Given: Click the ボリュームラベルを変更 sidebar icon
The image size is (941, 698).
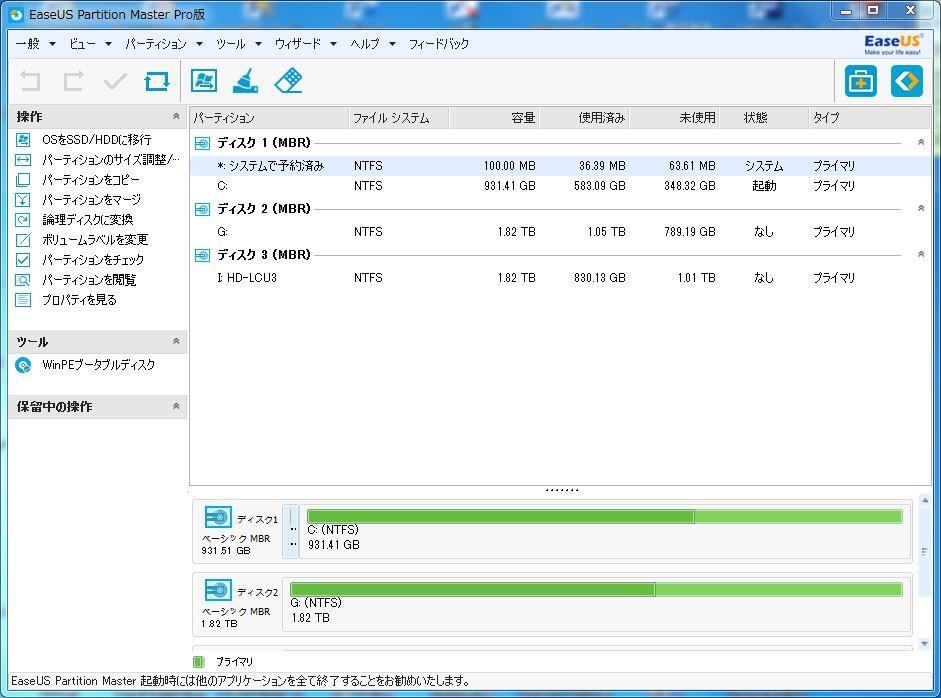Looking at the screenshot, I should tap(23, 240).
